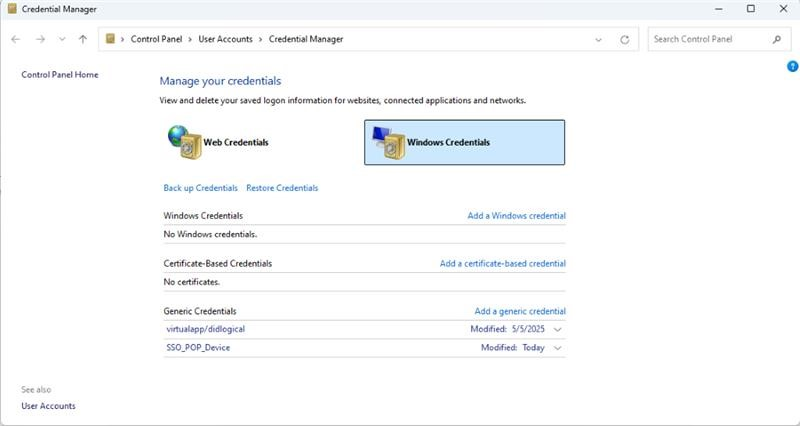Minimize the Credential Manager window
This screenshot has width=800, height=426.
click(718, 9)
